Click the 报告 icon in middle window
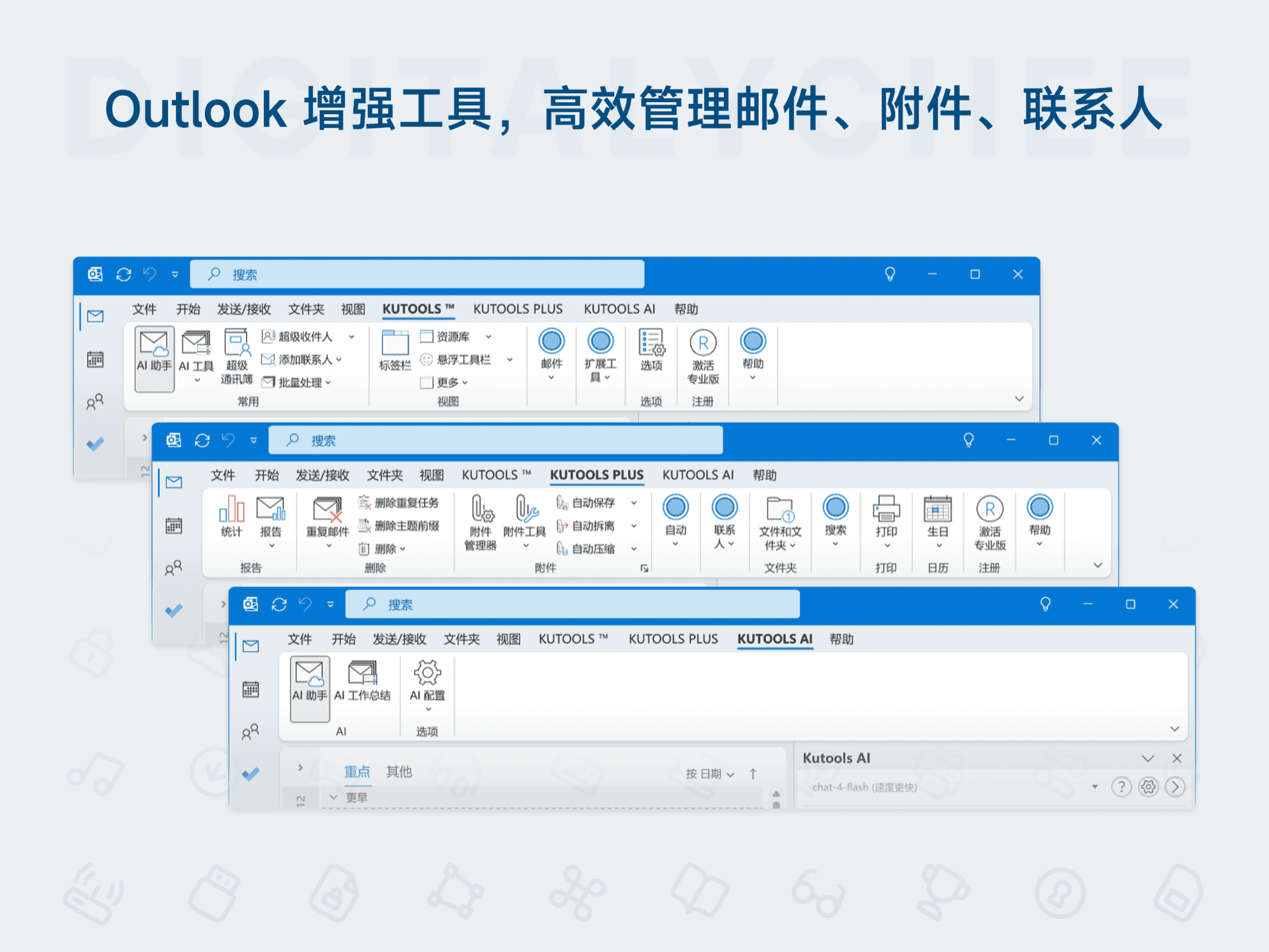The width and height of the screenshot is (1269, 952). pos(271,509)
